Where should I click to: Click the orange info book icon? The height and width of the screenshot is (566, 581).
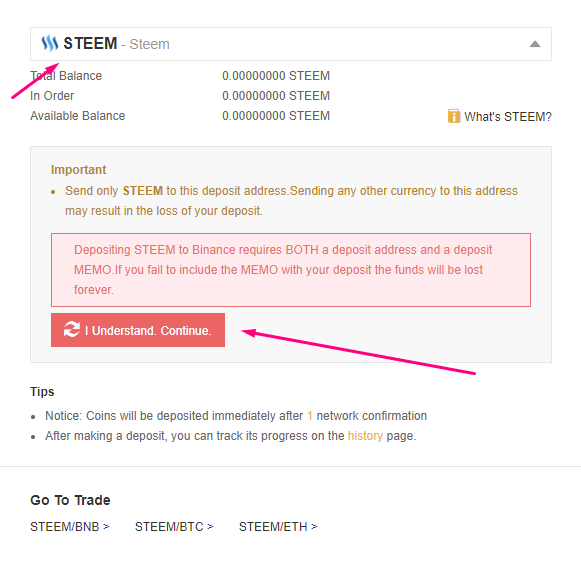pos(454,116)
